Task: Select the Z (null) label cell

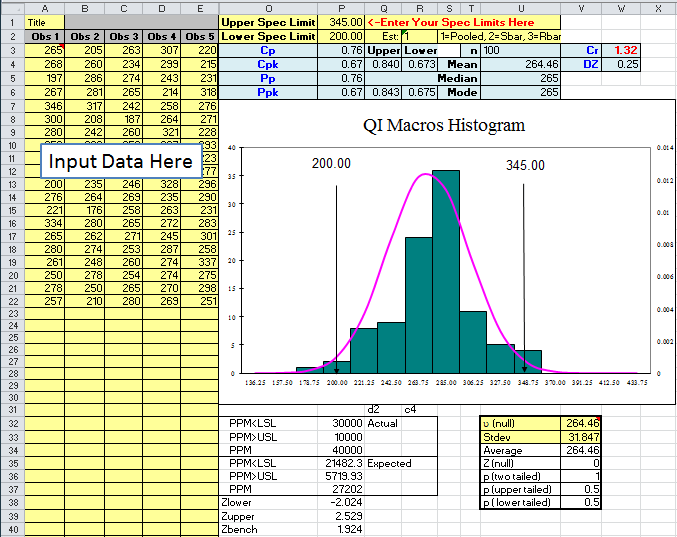Action: 520,463
